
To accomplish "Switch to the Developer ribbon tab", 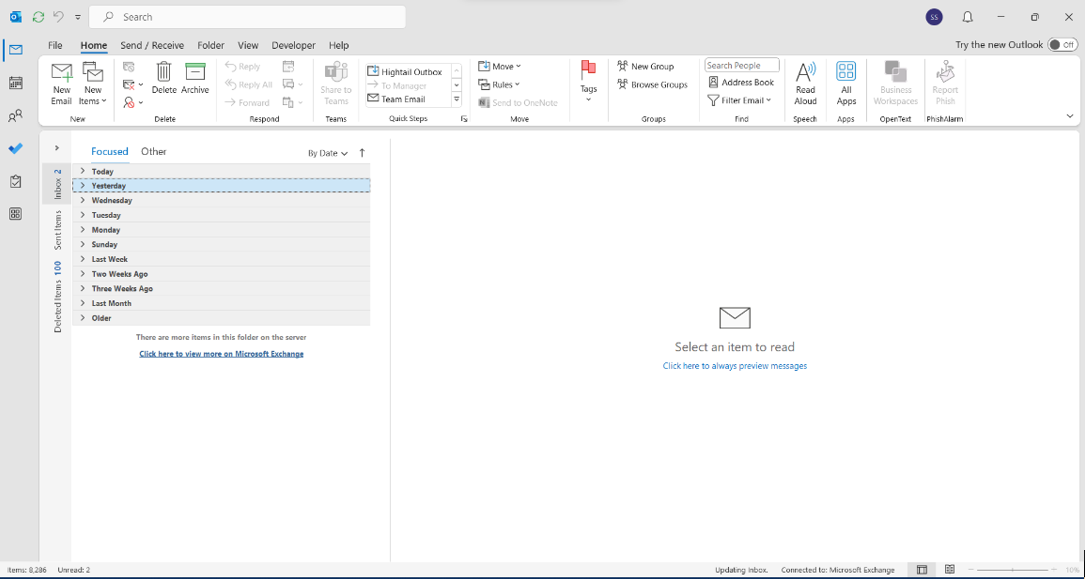I will coord(293,45).
